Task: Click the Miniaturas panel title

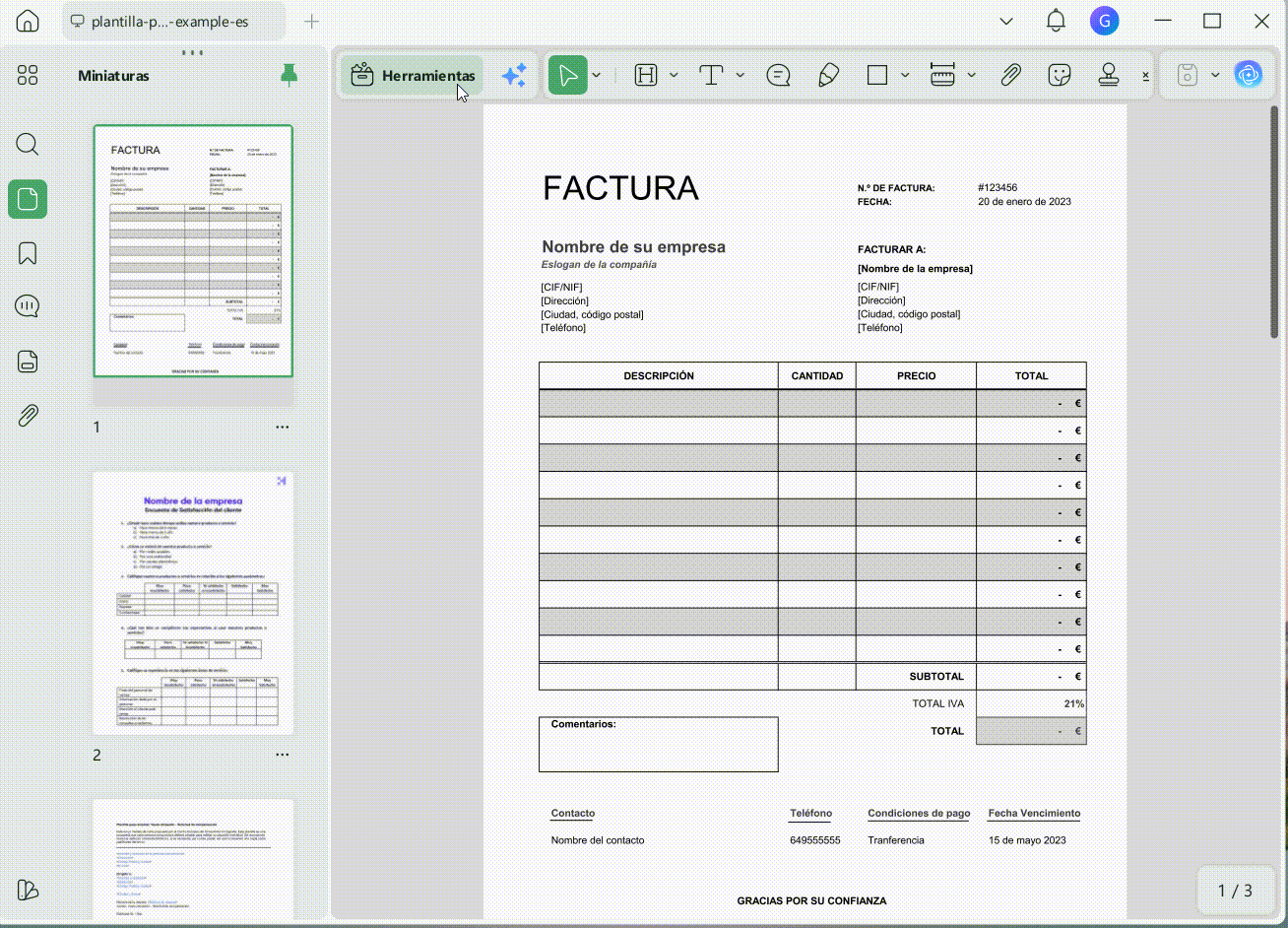Action: tap(114, 76)
